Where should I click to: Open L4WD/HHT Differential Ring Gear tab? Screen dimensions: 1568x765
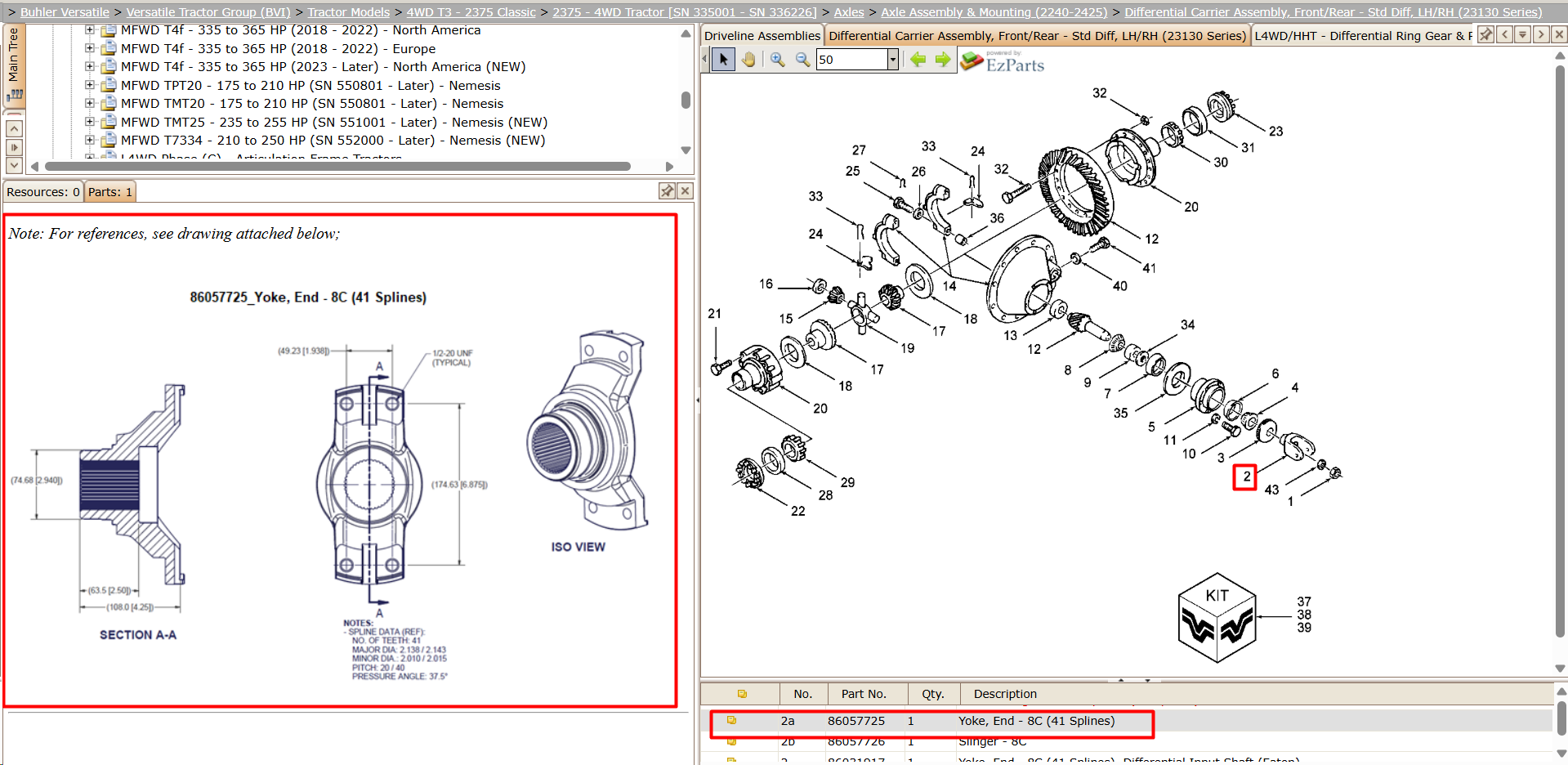[x=1363, y=36]
